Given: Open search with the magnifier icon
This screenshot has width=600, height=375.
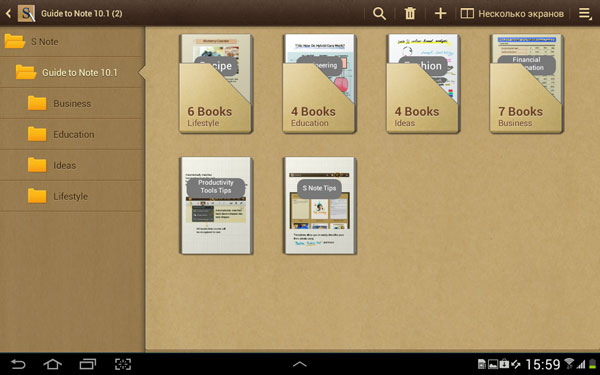Looking at the screenshot, I should click(379, 14).
